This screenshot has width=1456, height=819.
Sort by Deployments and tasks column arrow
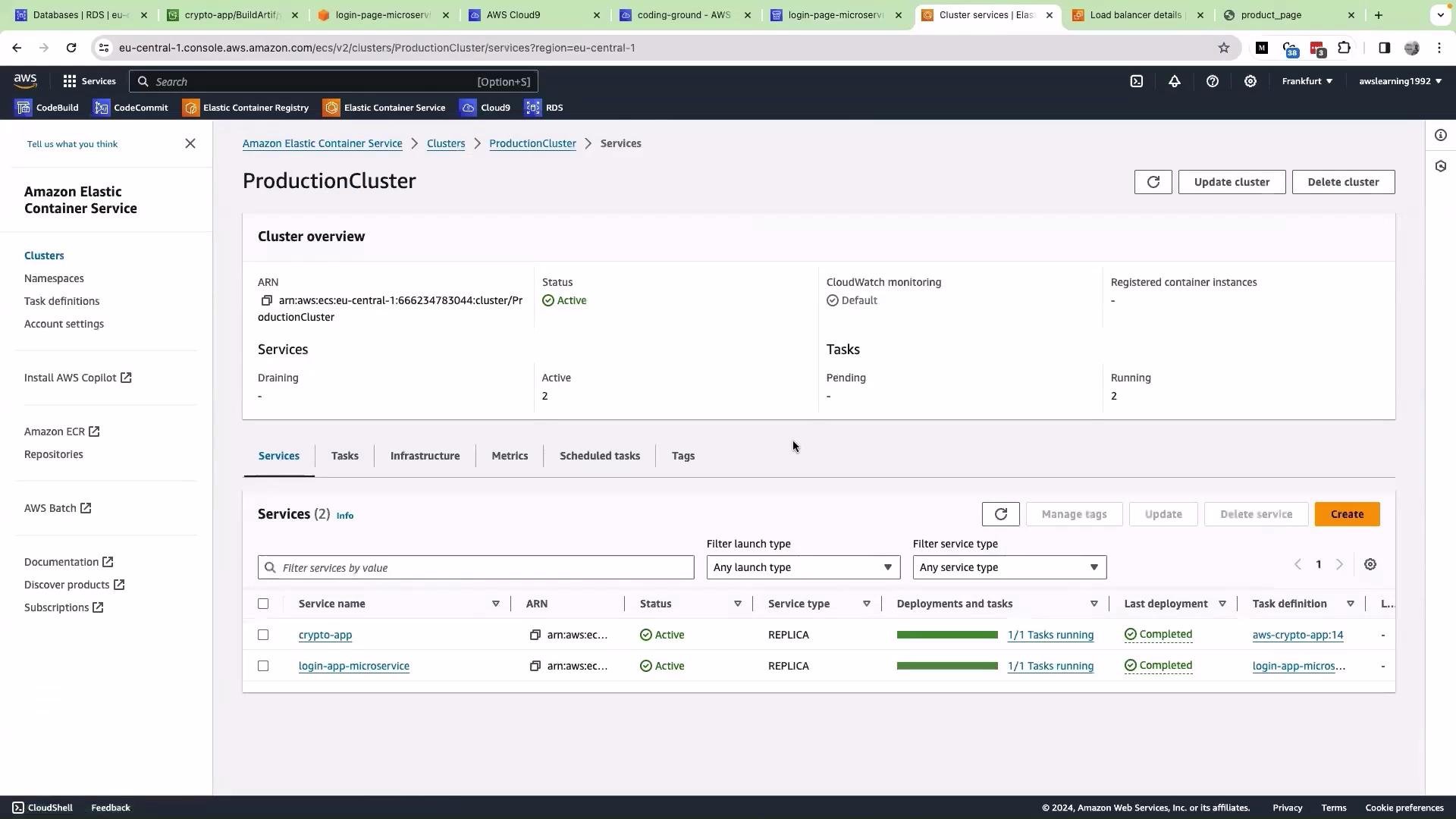coord(1094,604)
